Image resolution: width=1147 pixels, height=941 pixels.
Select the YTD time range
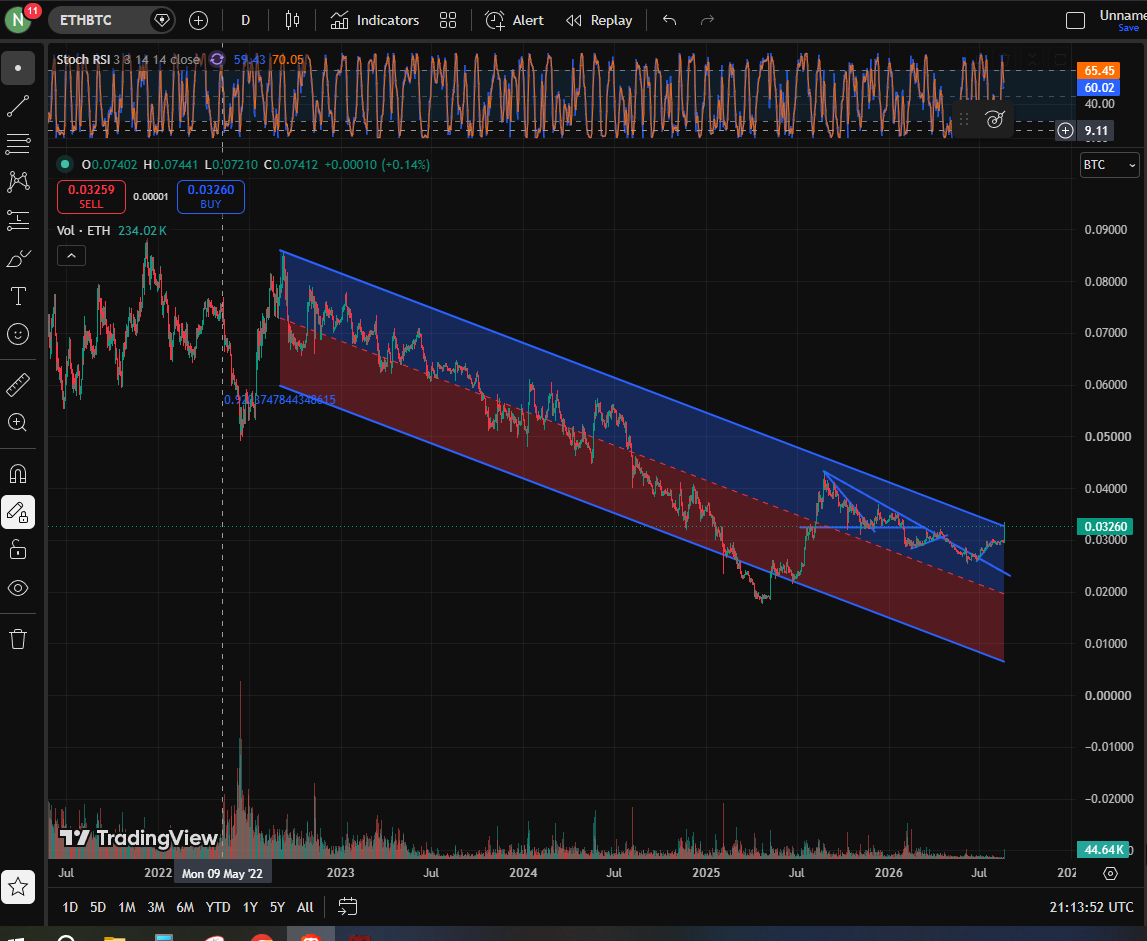218,907
